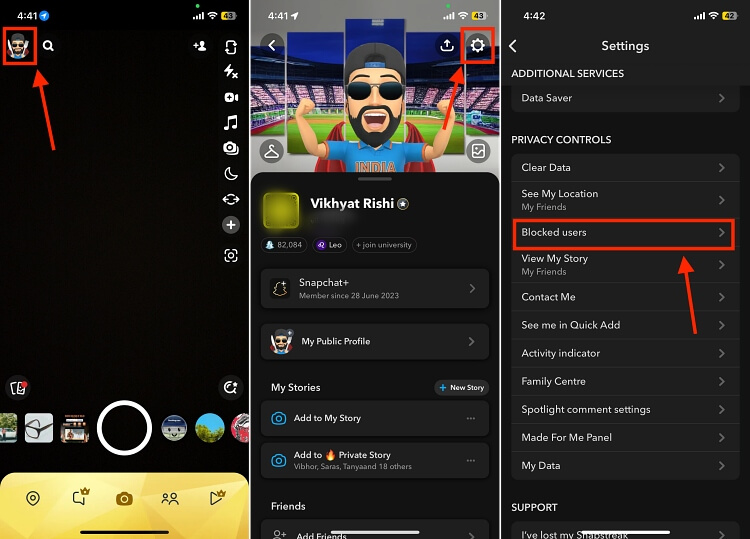Screen dimensions: 750x539
Task: Select the blue sky tree lens thumbnail
Action: pos(210,428)
